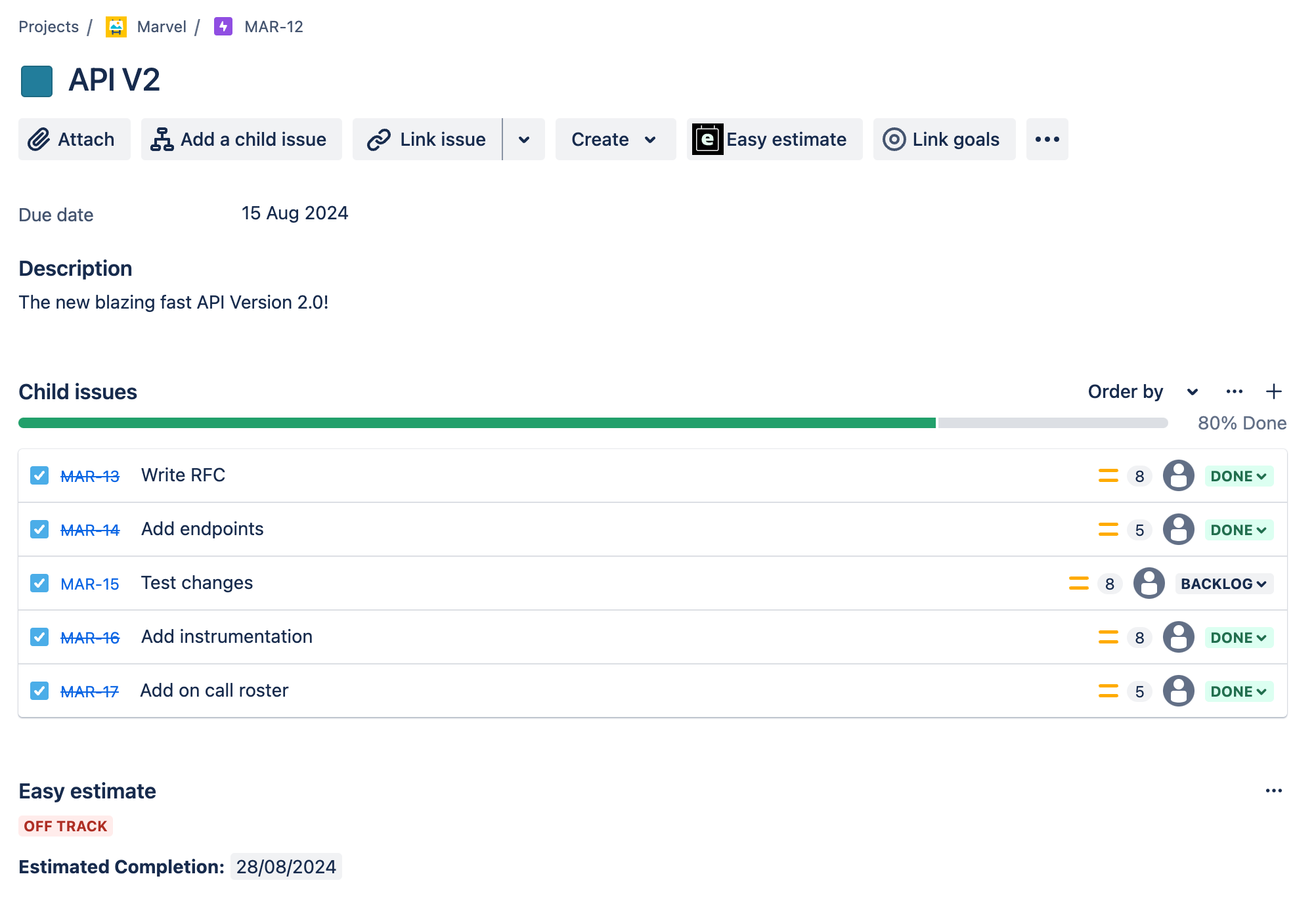Click assignee avatar on Add on call roster row

[1179, 691]
